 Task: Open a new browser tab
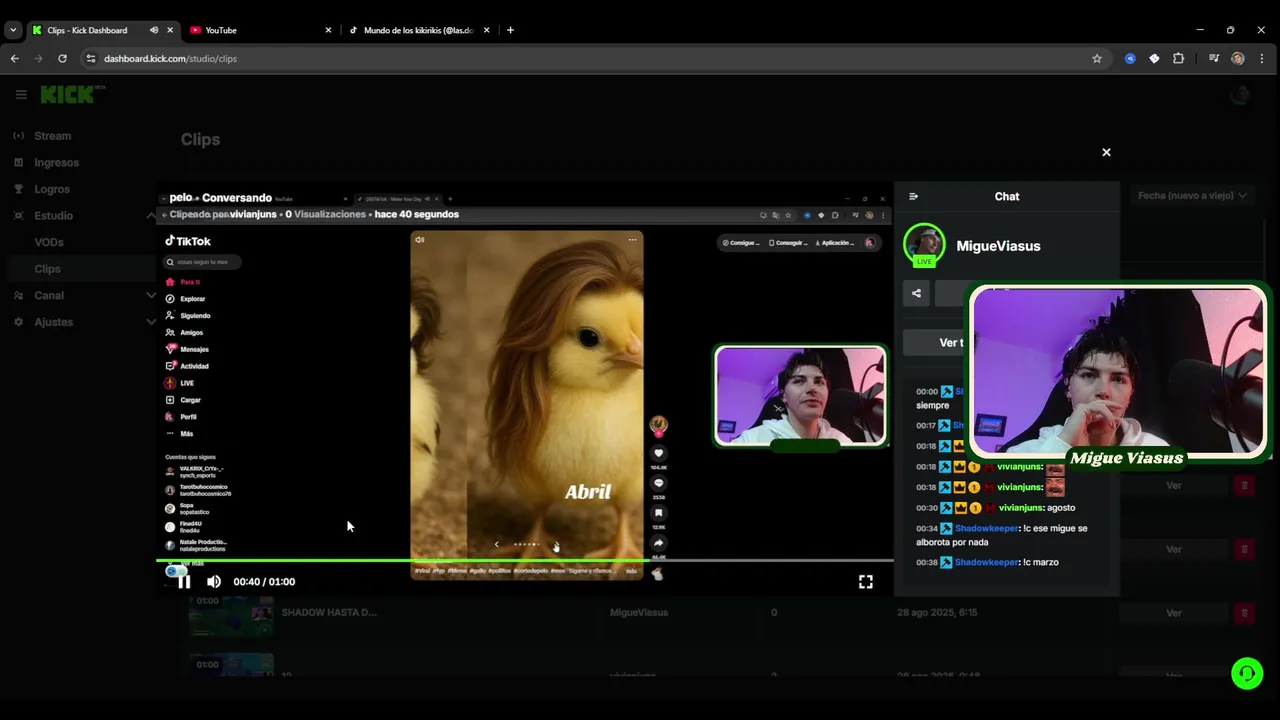pos(510,30)
